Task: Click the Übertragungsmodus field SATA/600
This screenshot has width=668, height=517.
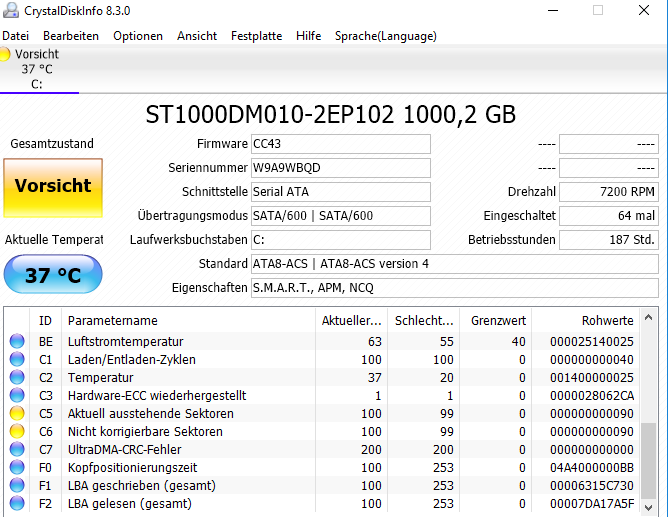Action: tap(341, 216)
